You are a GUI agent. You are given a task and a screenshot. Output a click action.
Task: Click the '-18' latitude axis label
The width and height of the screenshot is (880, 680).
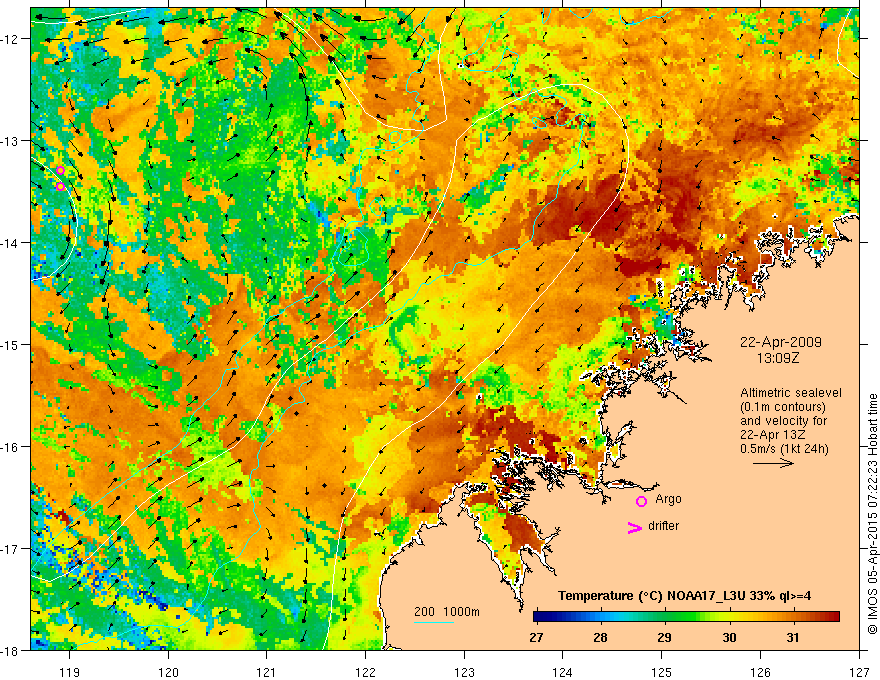11,650
